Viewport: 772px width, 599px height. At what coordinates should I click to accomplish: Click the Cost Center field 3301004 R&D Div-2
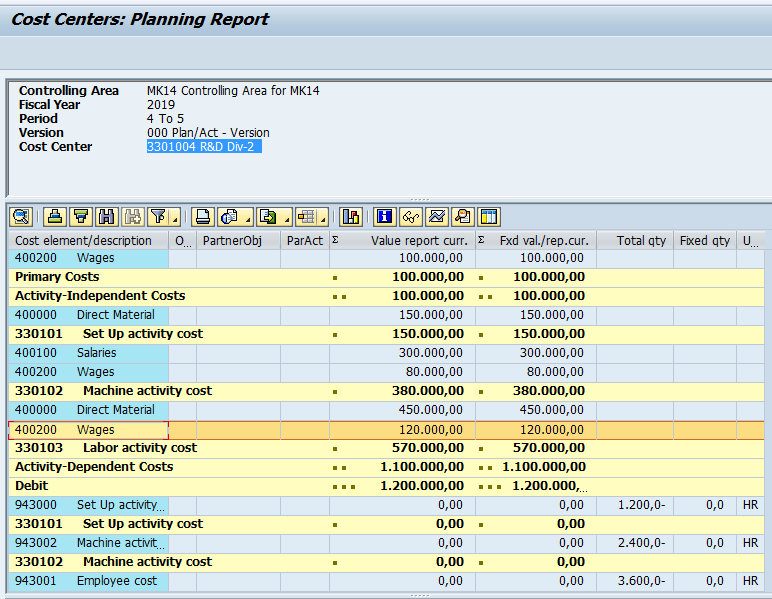tap(204, 147)
